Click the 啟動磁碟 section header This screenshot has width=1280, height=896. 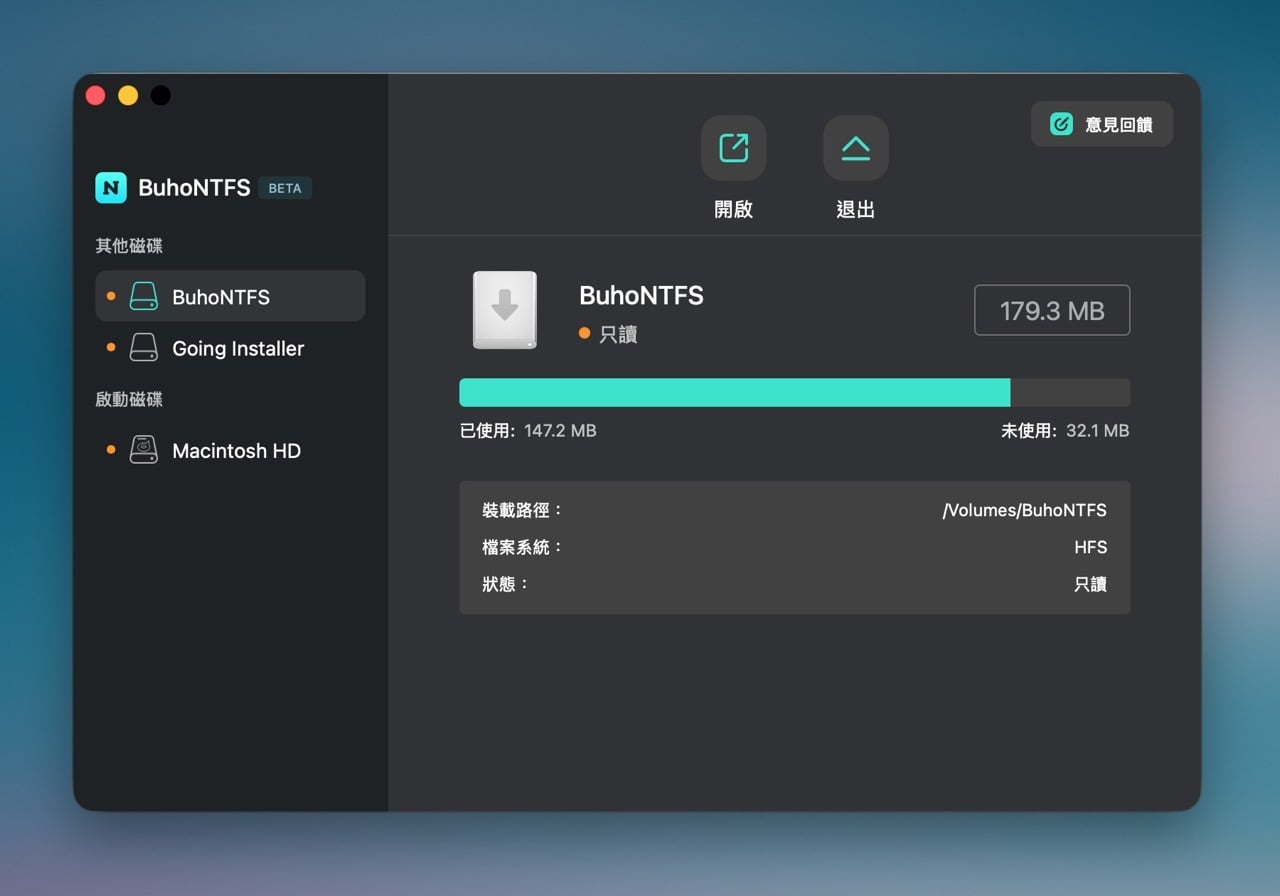(129, 399)
